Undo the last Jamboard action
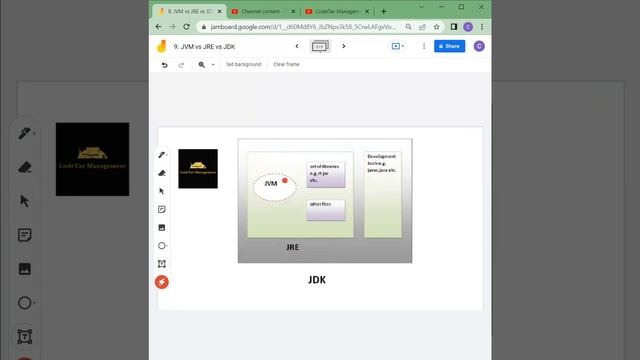Viewport: 640px width, 360px height. [164, 64]
